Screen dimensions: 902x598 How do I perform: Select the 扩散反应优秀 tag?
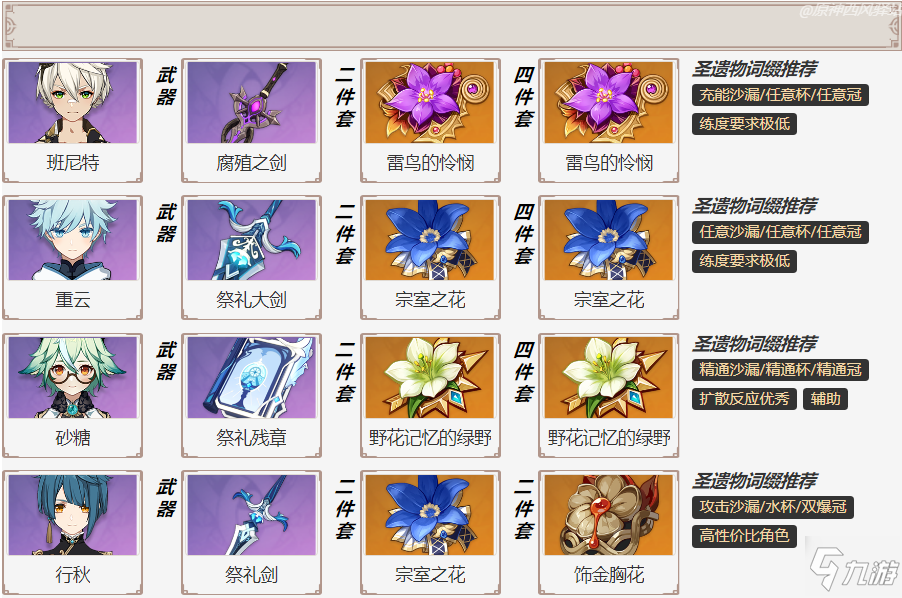[744, 398]
